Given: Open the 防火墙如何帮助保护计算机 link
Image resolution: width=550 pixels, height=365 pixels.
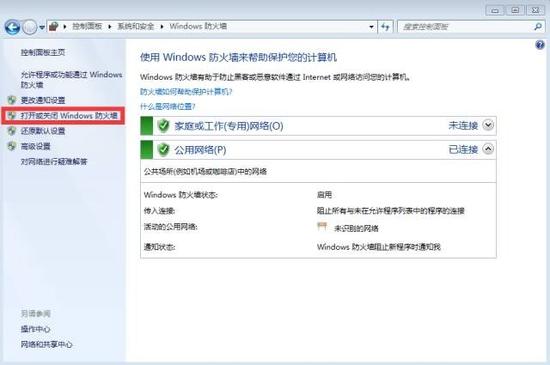Looking at the screenshot, I should pos(186,92).
